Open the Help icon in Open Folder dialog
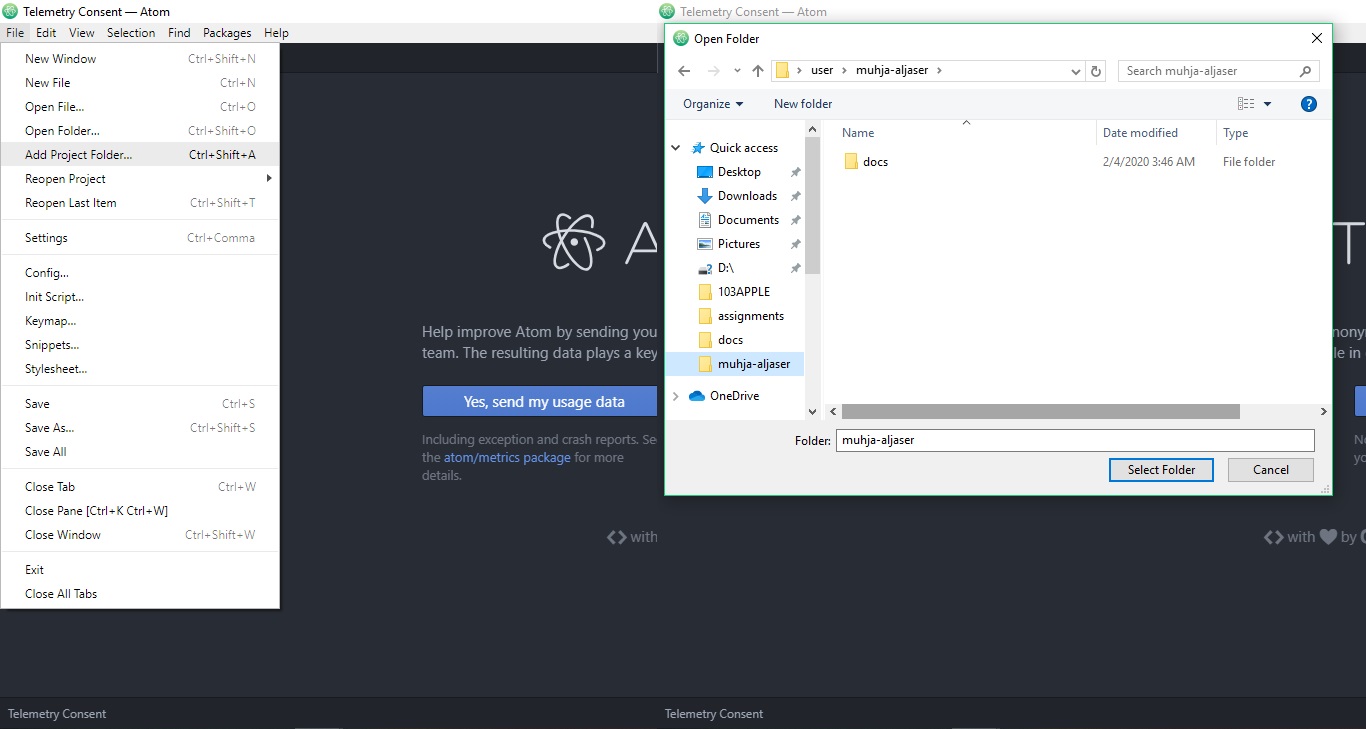The height and width of the screenshot is (729, 1366). point(1309,104)
